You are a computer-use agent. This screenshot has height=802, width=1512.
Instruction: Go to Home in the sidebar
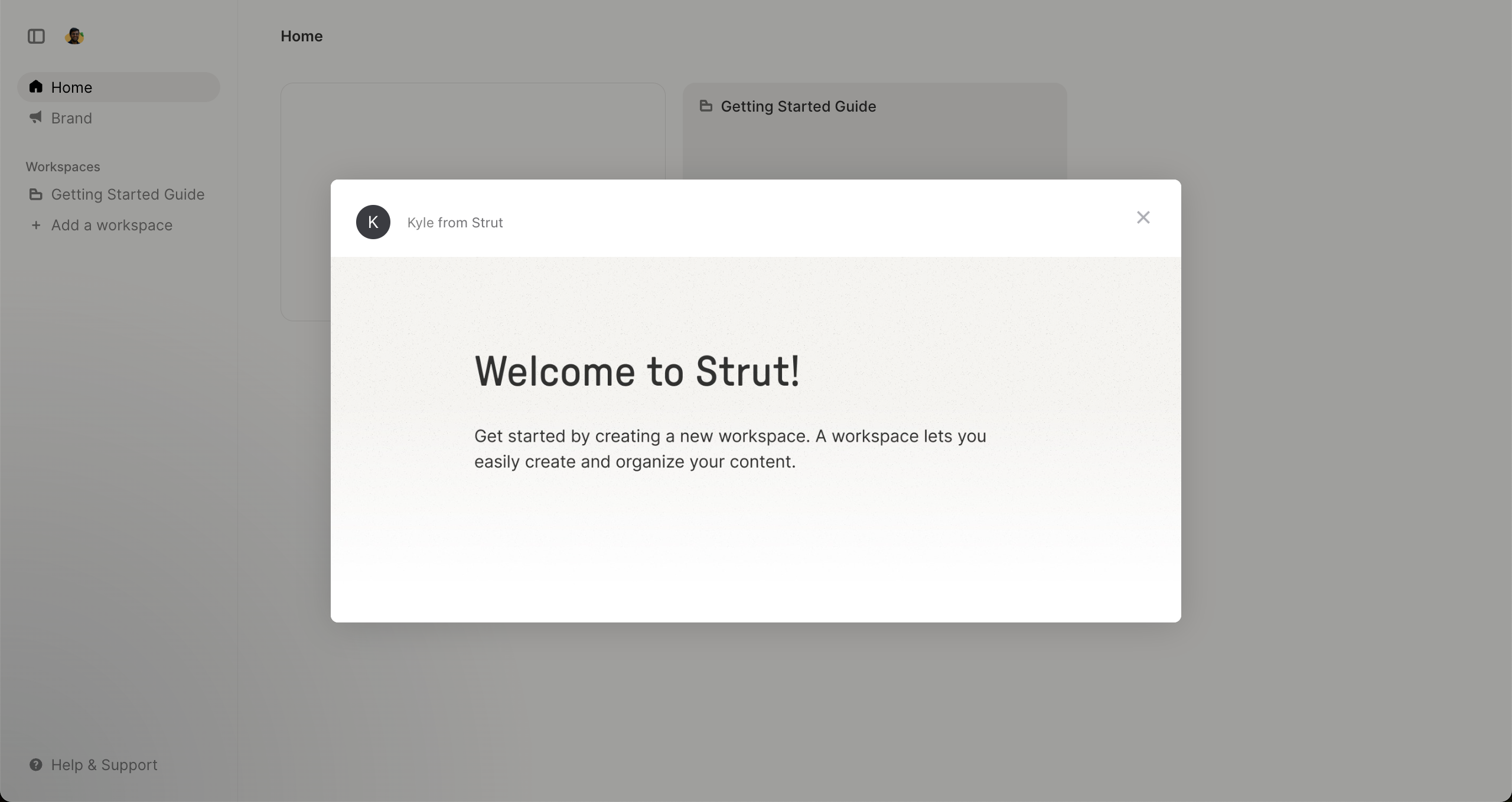tap(119, 87)
